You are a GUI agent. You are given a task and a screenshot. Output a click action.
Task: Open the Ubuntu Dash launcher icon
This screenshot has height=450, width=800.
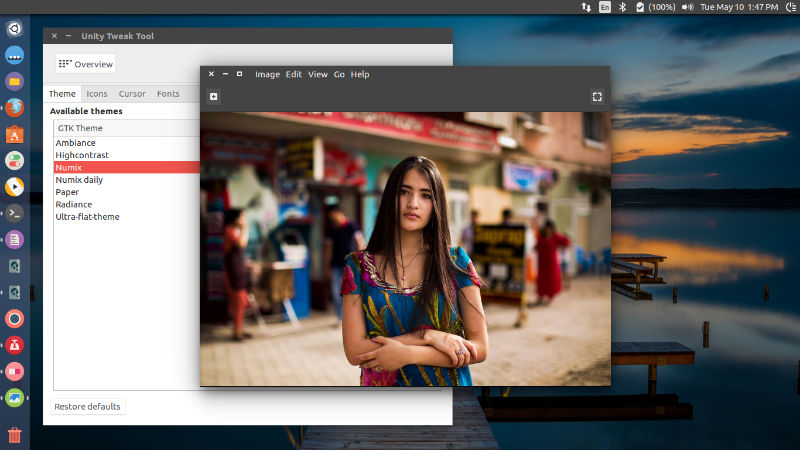click(x=15, y=28)
